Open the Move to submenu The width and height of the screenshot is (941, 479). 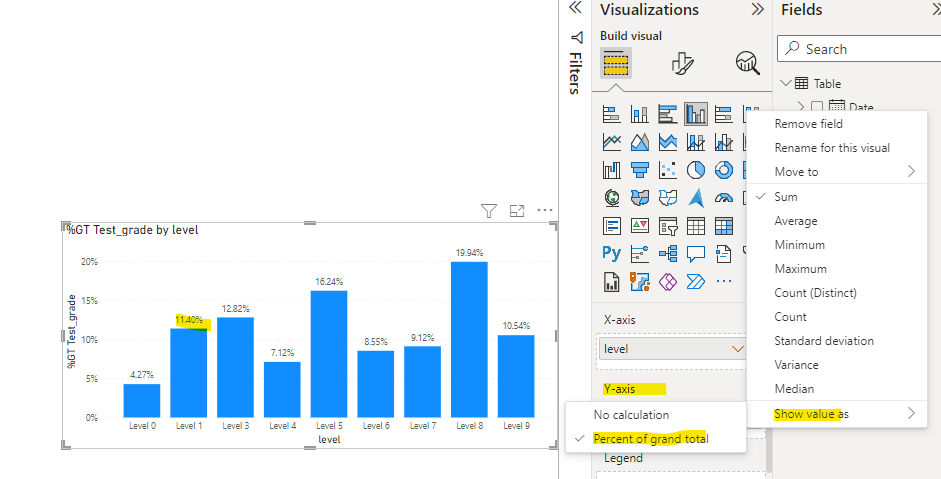(x=836, y=172)
